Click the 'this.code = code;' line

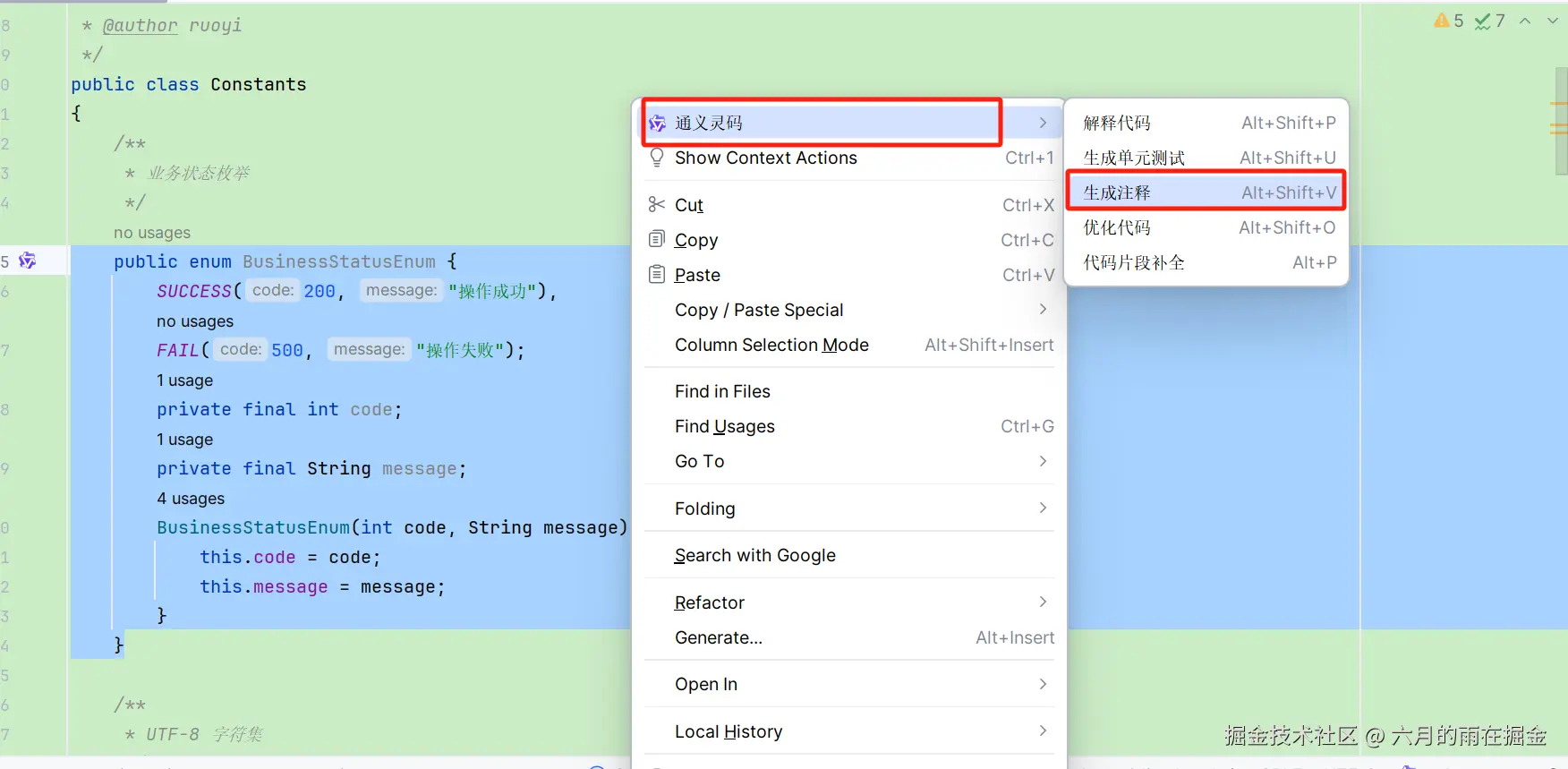[290, 557]
